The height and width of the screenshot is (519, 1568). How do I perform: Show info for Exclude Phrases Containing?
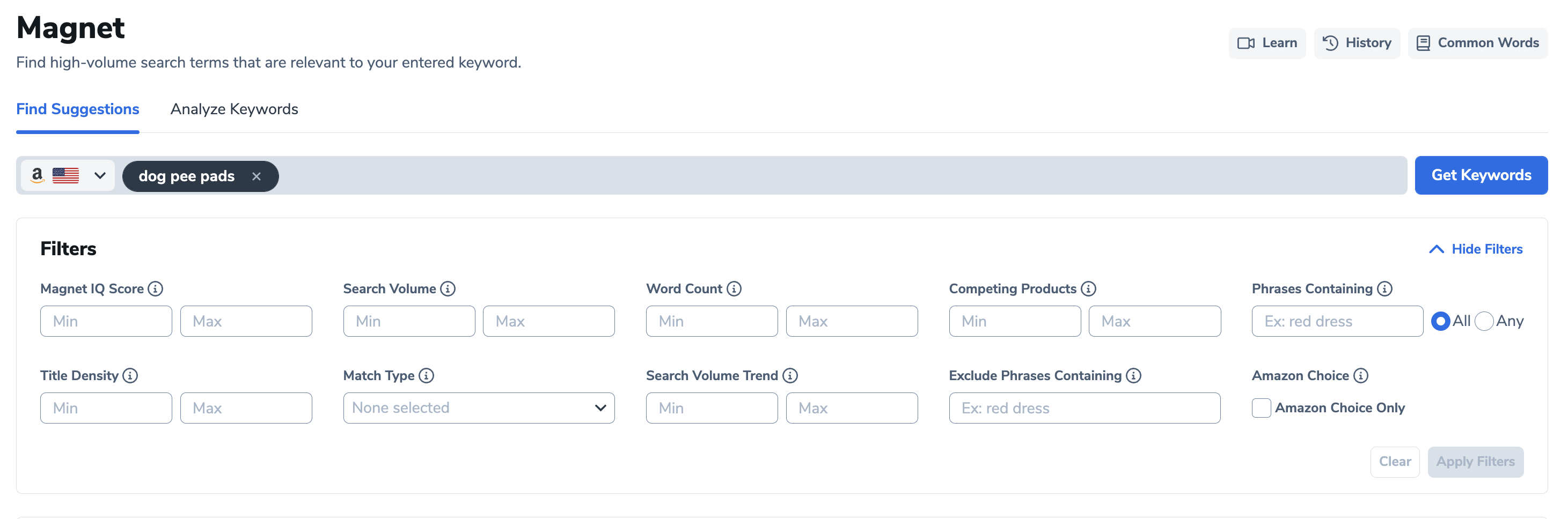(1133, 376)
